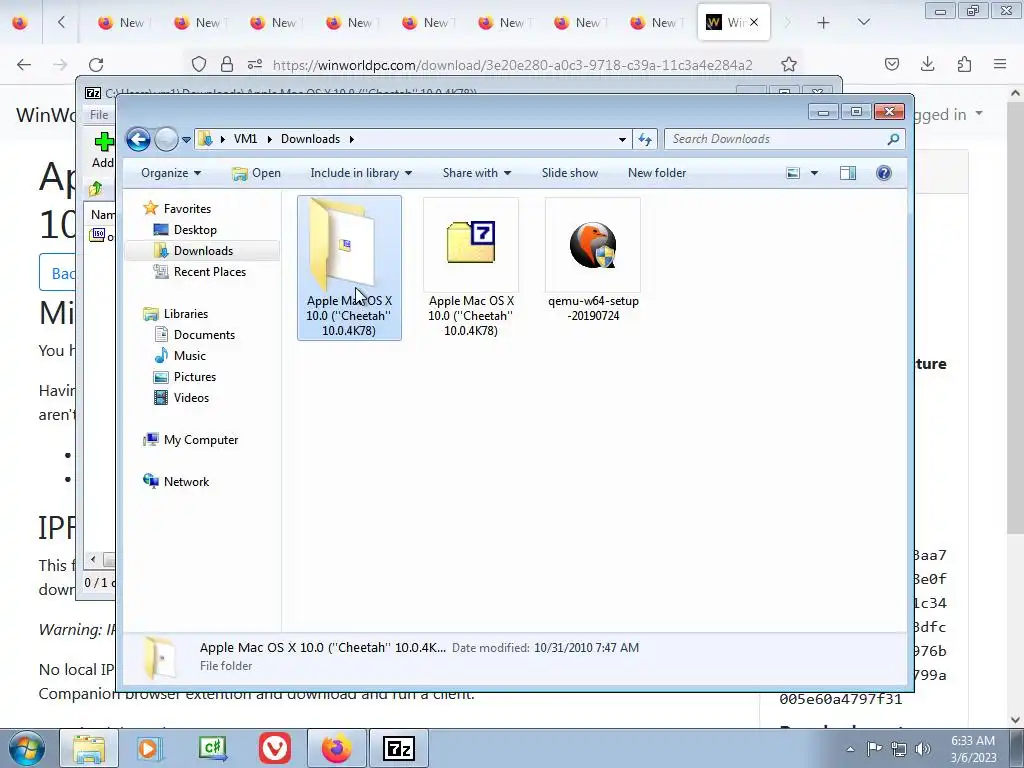The height and width of the screenshot is (768, 1024).
Task: Open Explorer help icon
Action: pyautogui.click(x=884, y=173)
